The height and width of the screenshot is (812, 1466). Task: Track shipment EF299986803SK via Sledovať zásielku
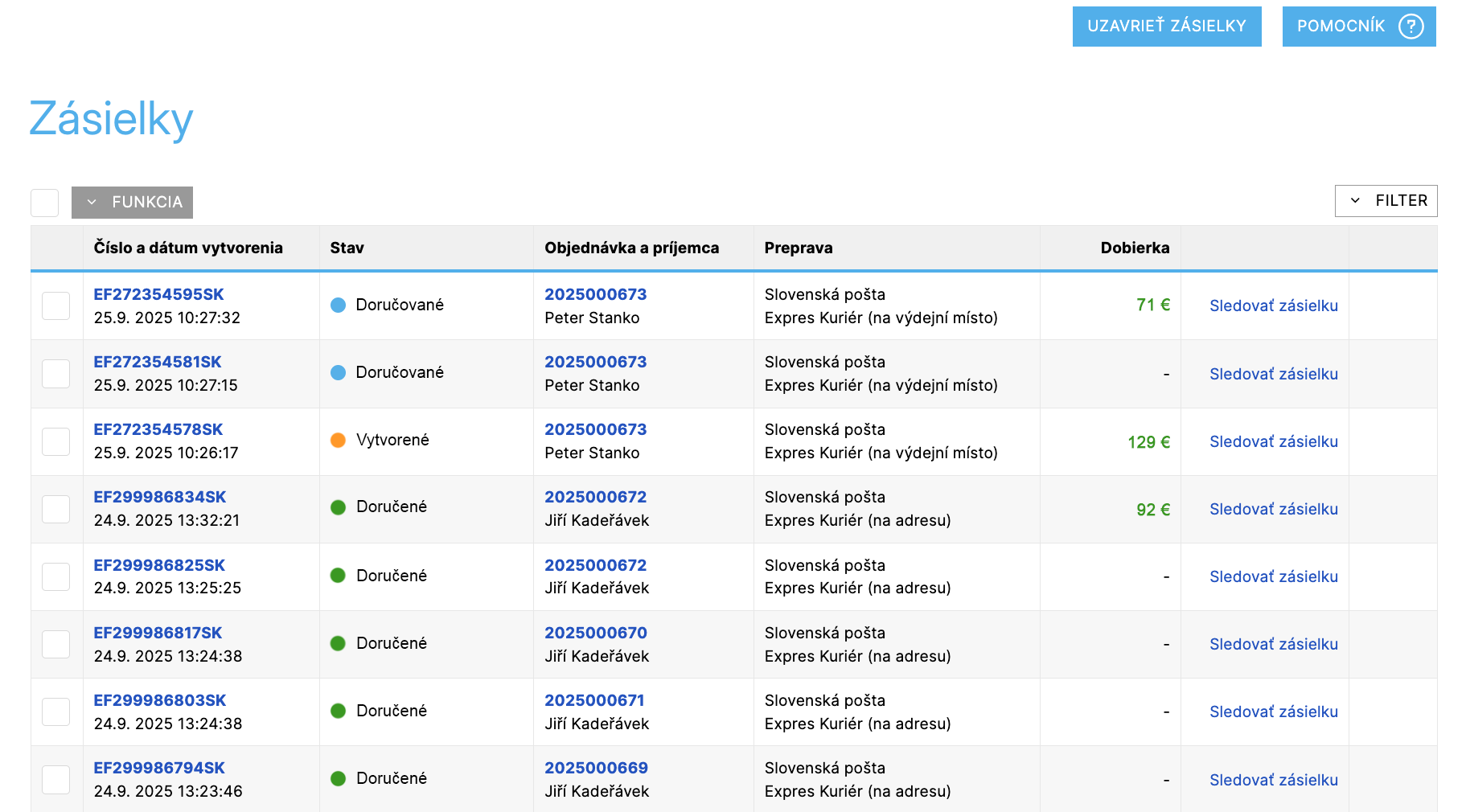click(1274, 712)
